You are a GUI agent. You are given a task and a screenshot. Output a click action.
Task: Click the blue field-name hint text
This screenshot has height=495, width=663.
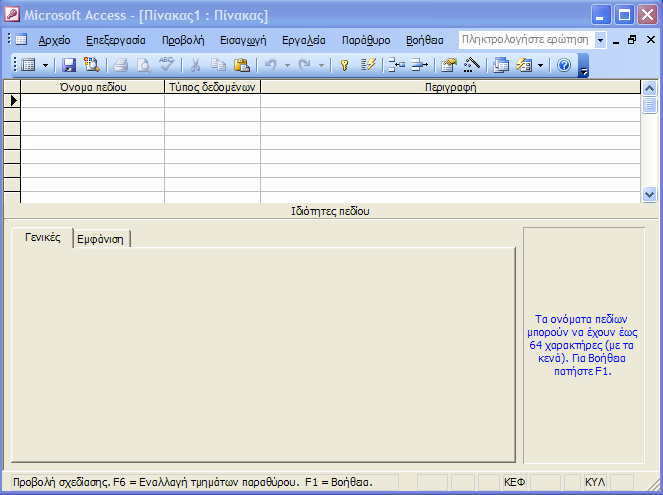[x=582, y=345]
